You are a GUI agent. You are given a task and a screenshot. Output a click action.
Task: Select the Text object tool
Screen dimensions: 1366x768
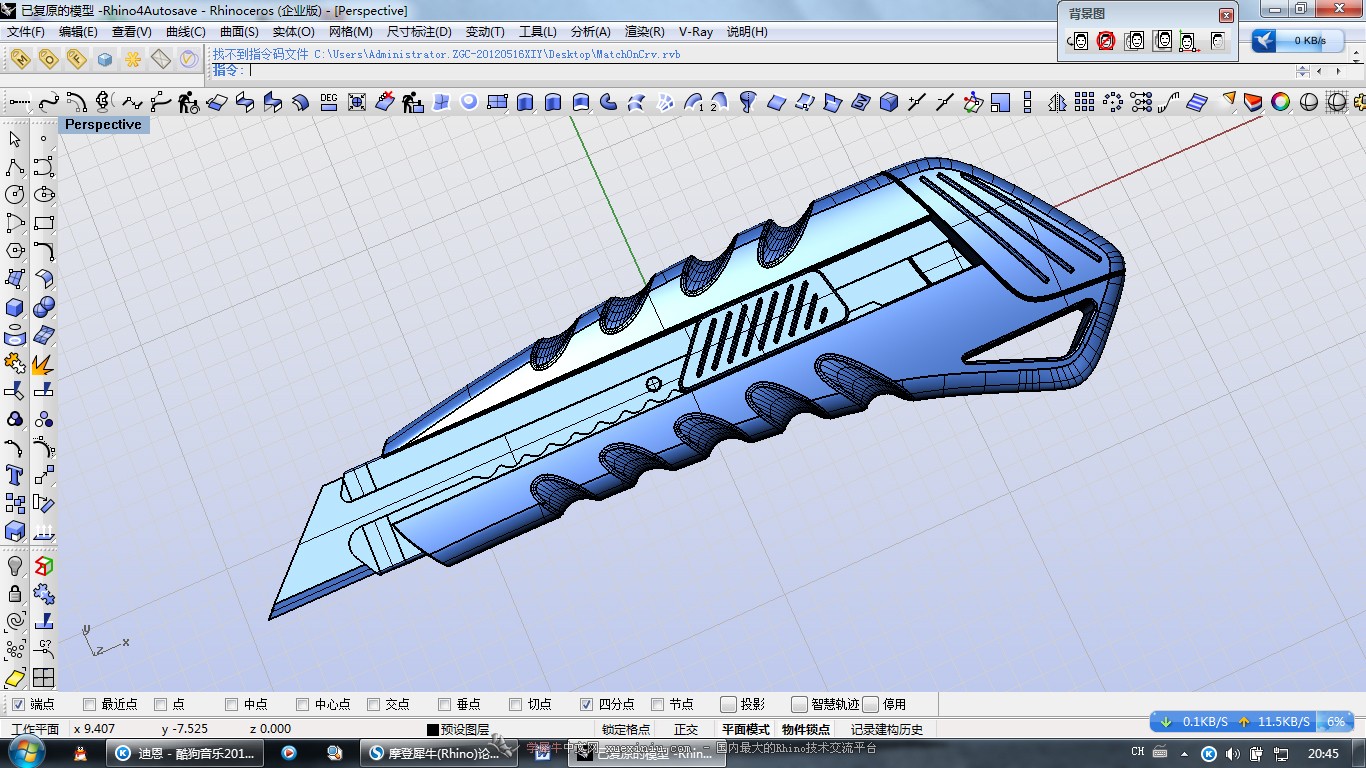(15, 475)
